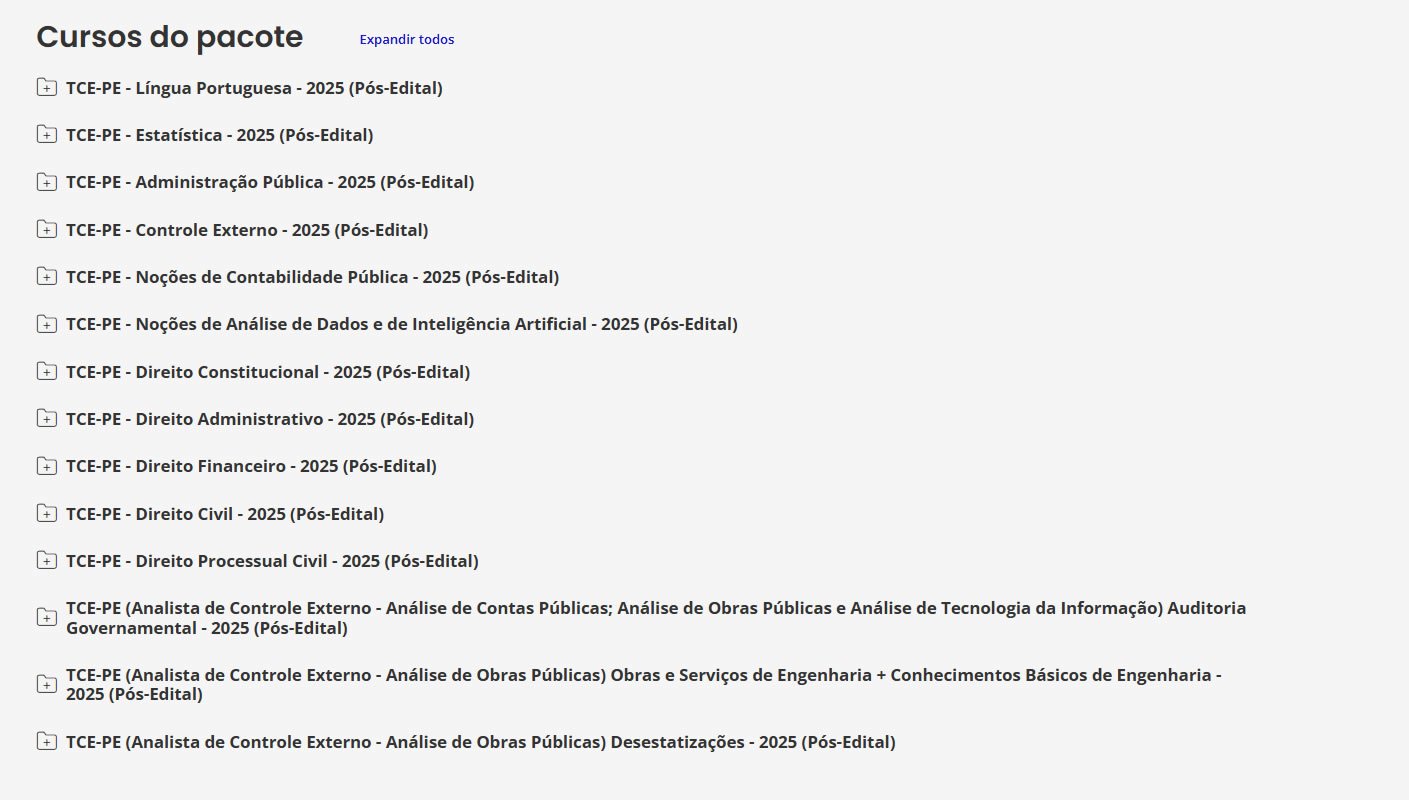Click folder plus icon next to Estatística

[46, 135]
